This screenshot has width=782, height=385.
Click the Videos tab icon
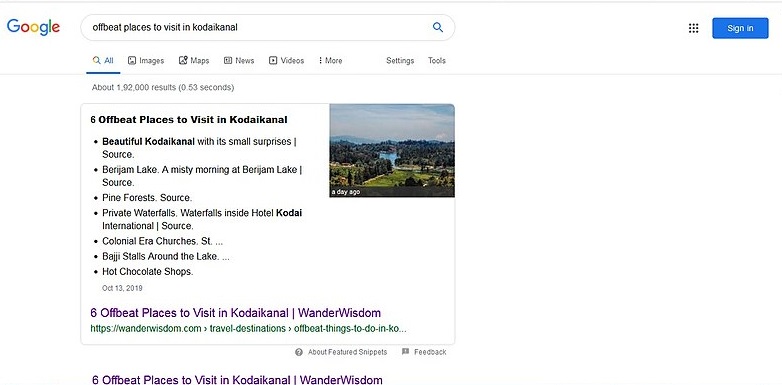pyautogui.click(x=273, y=60)
